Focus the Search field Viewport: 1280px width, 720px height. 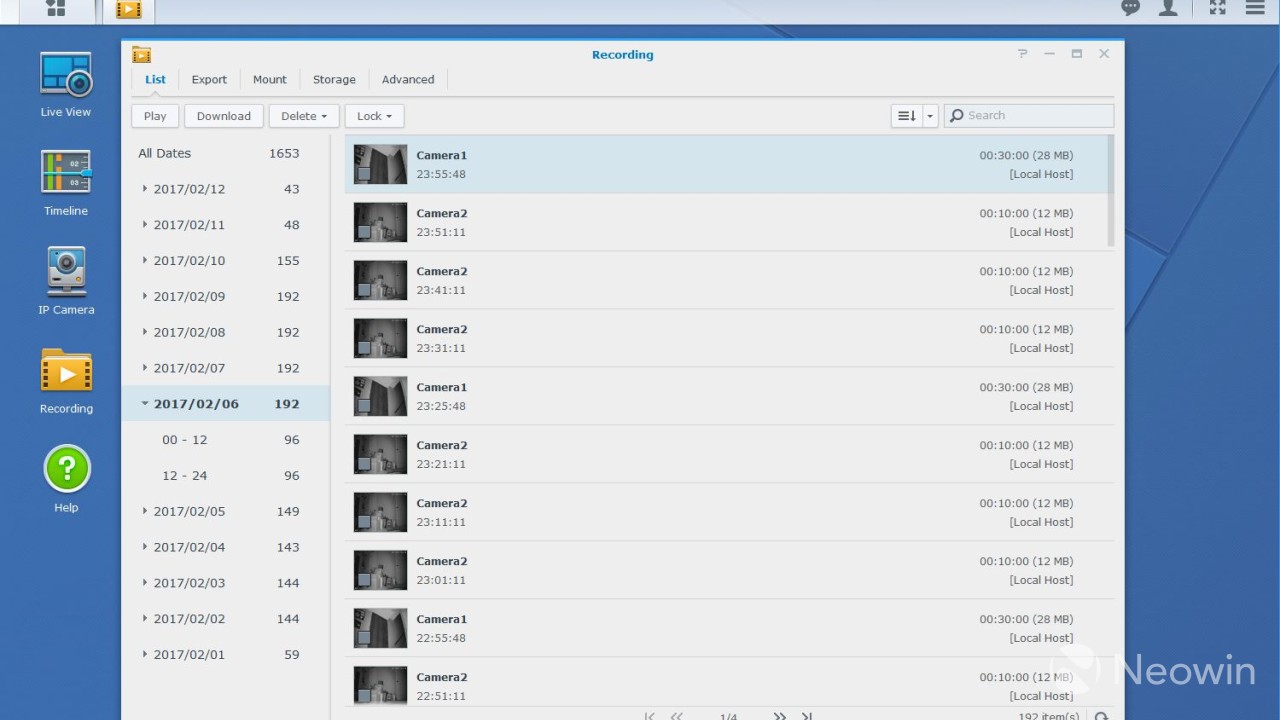(x=1029, y=116)
